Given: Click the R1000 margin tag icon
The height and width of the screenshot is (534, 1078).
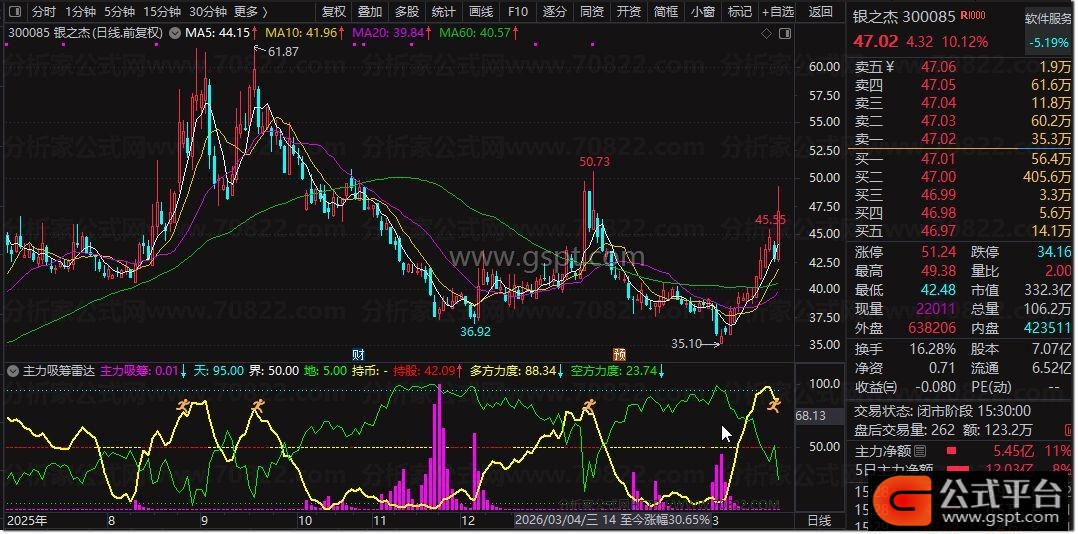Looking at the screenshot, I should [x=971, y=17].
